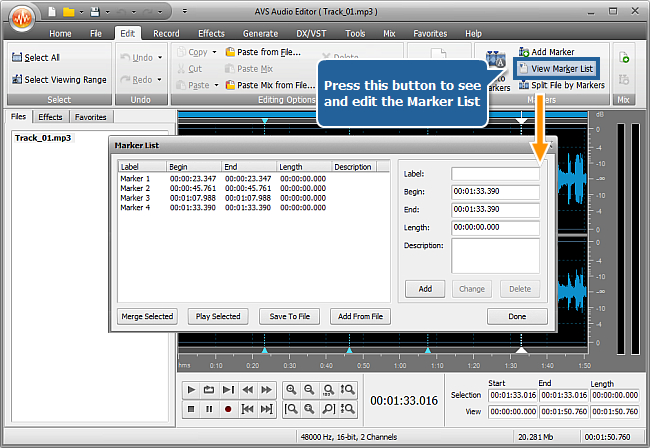
Task: Click the Fast Forward button
Action: coord(266,390)
